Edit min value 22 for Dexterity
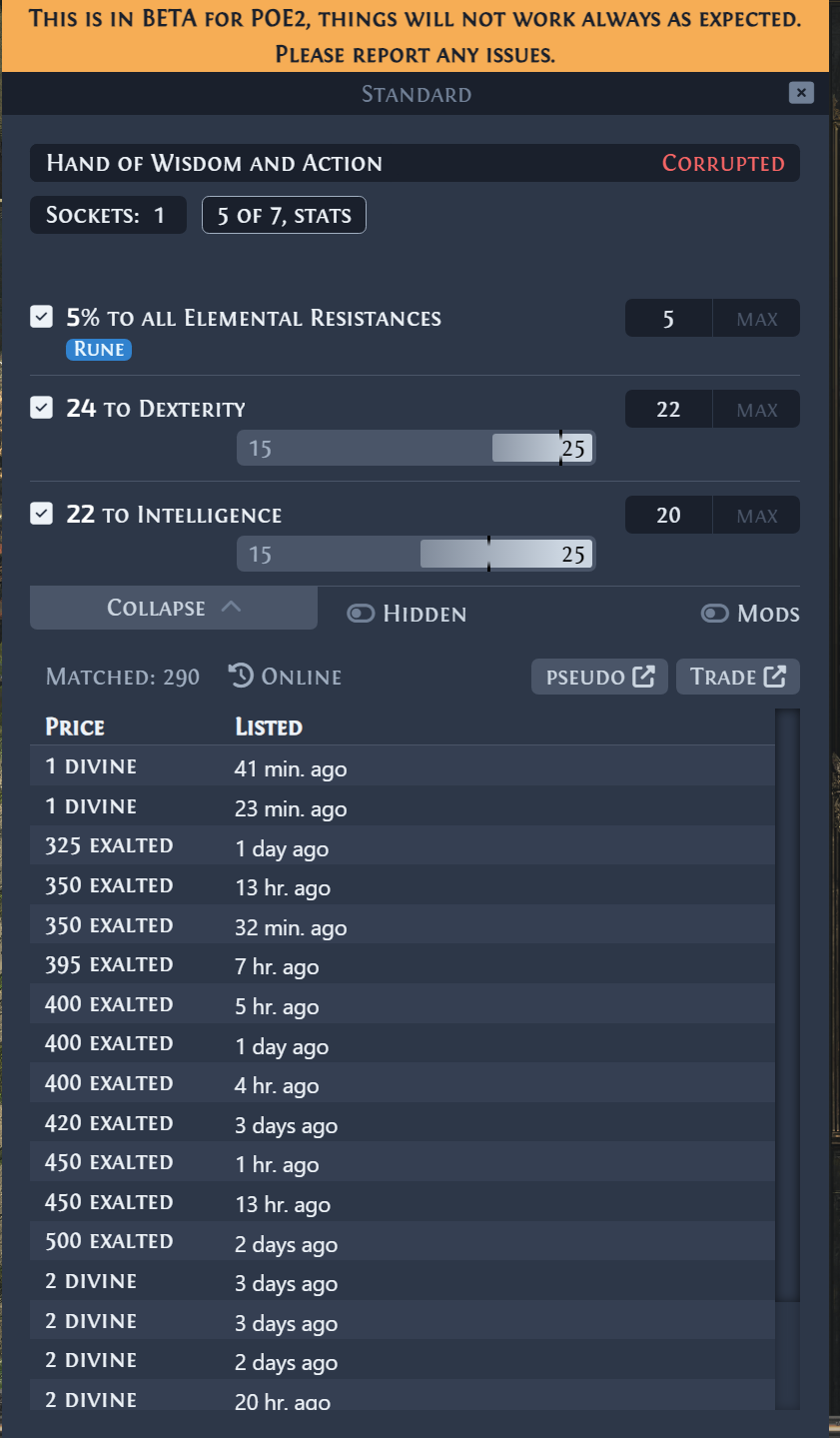The height and width of the screenshot is (1438, 840). 668,410
